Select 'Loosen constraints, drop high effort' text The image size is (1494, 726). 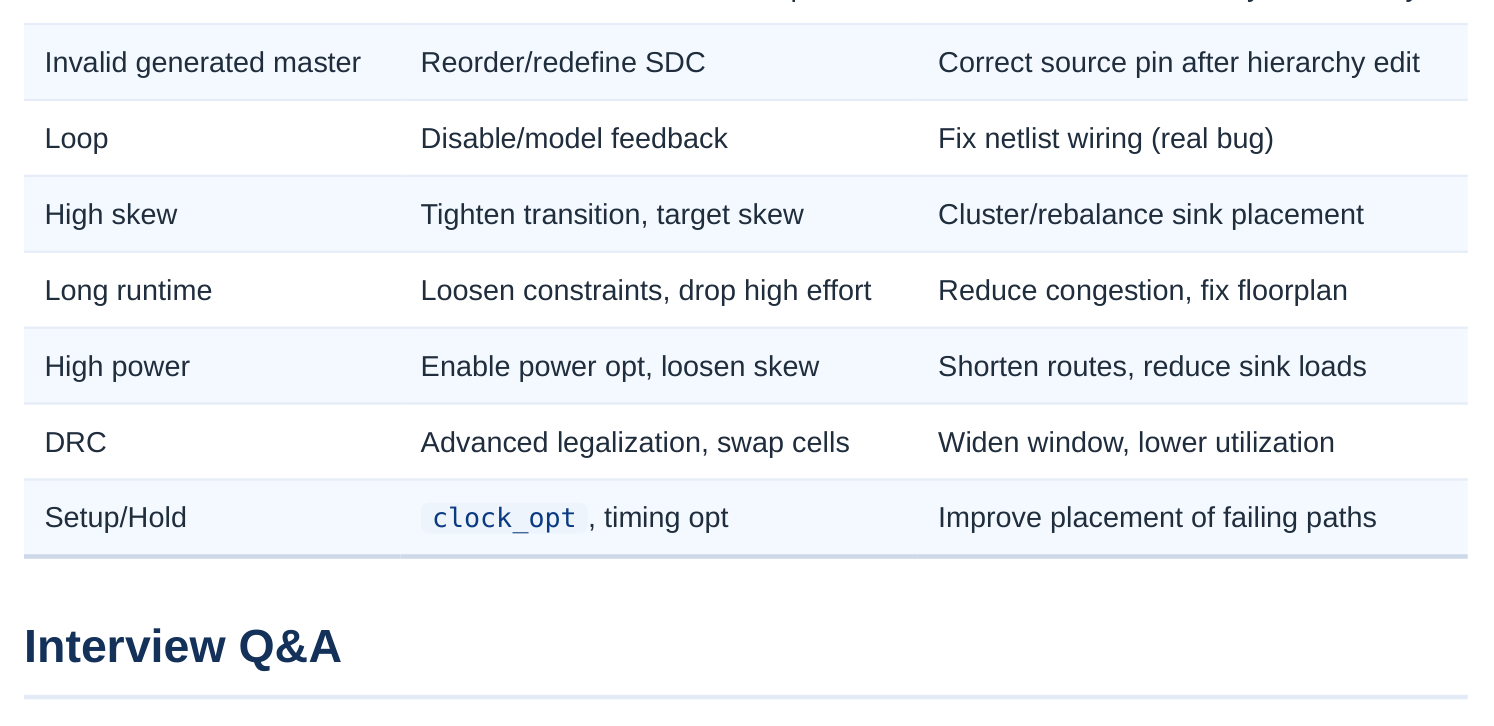(x=646, y=291)
